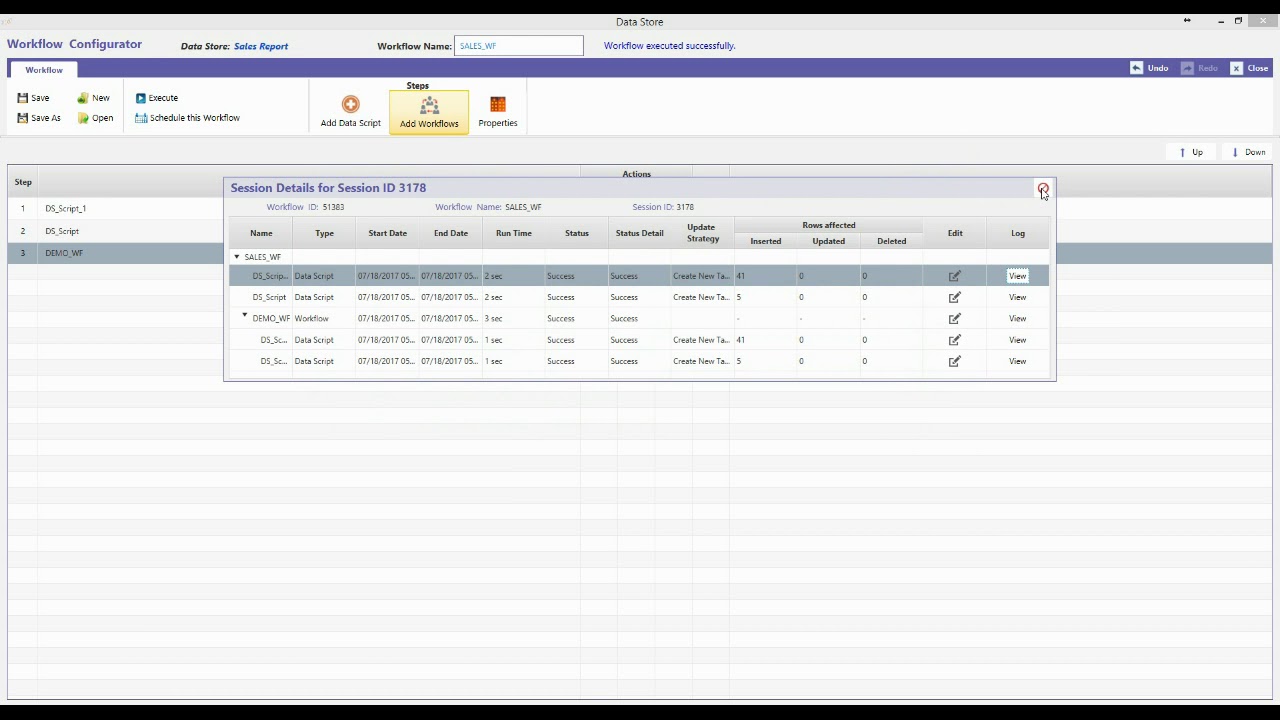Click the Step column header in the main grid
Screen dimensions: 1280x720
pyautogui.click(x=23, y=182)
